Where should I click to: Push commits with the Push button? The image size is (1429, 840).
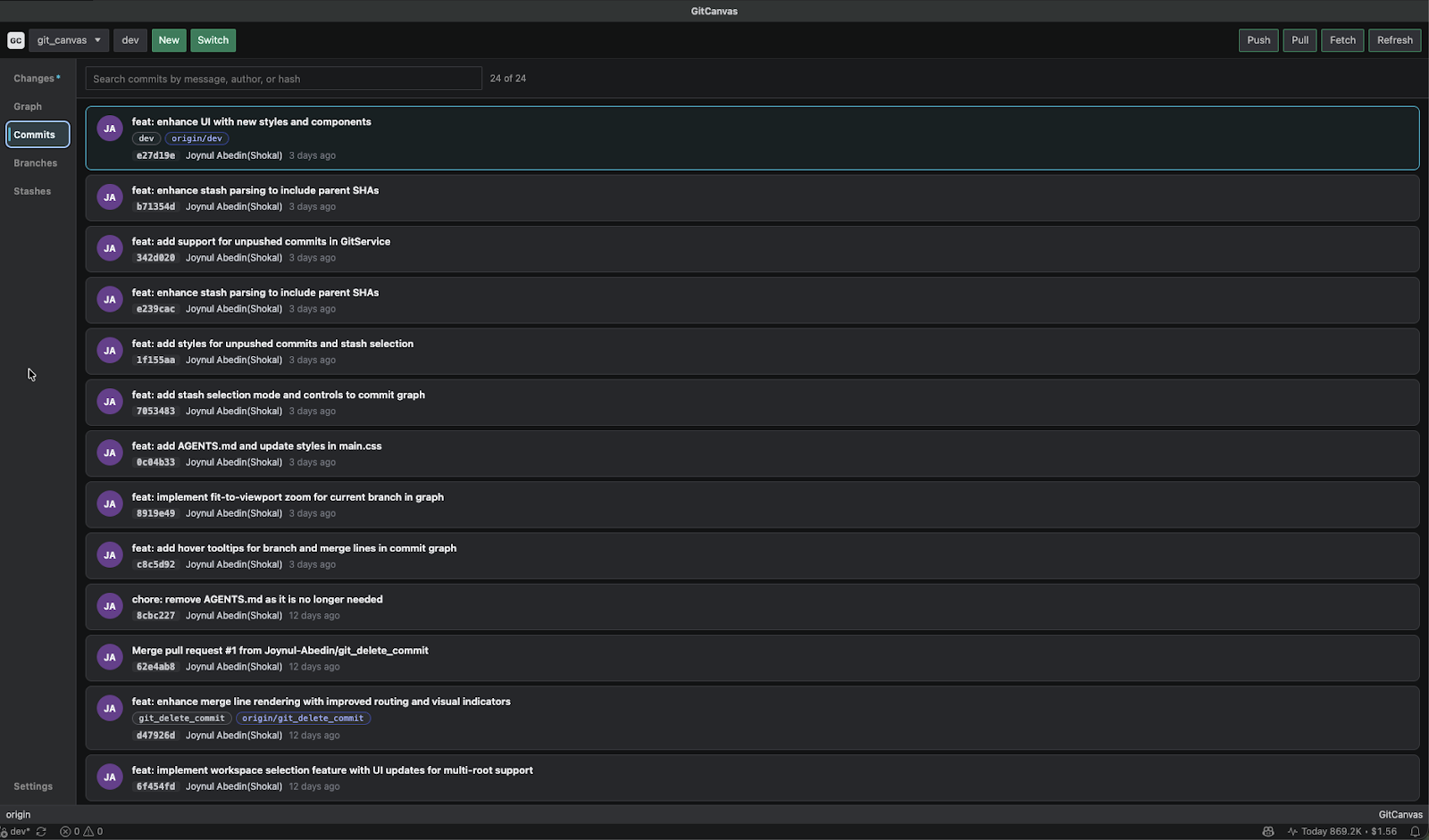(x=1258, y=40)
